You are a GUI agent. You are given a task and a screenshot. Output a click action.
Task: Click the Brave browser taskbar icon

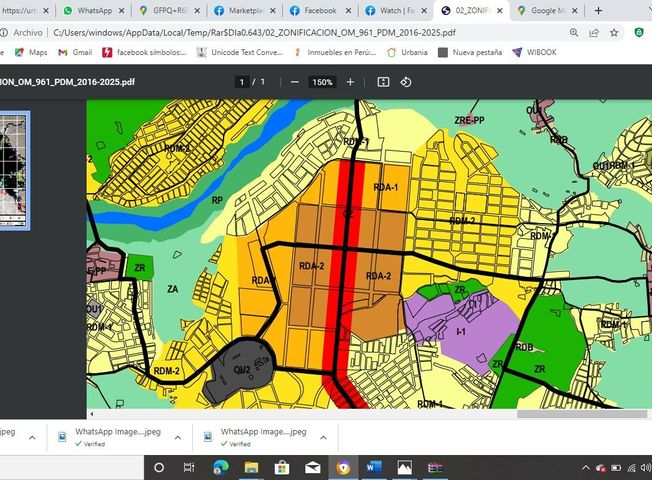(x=343, y=468)
